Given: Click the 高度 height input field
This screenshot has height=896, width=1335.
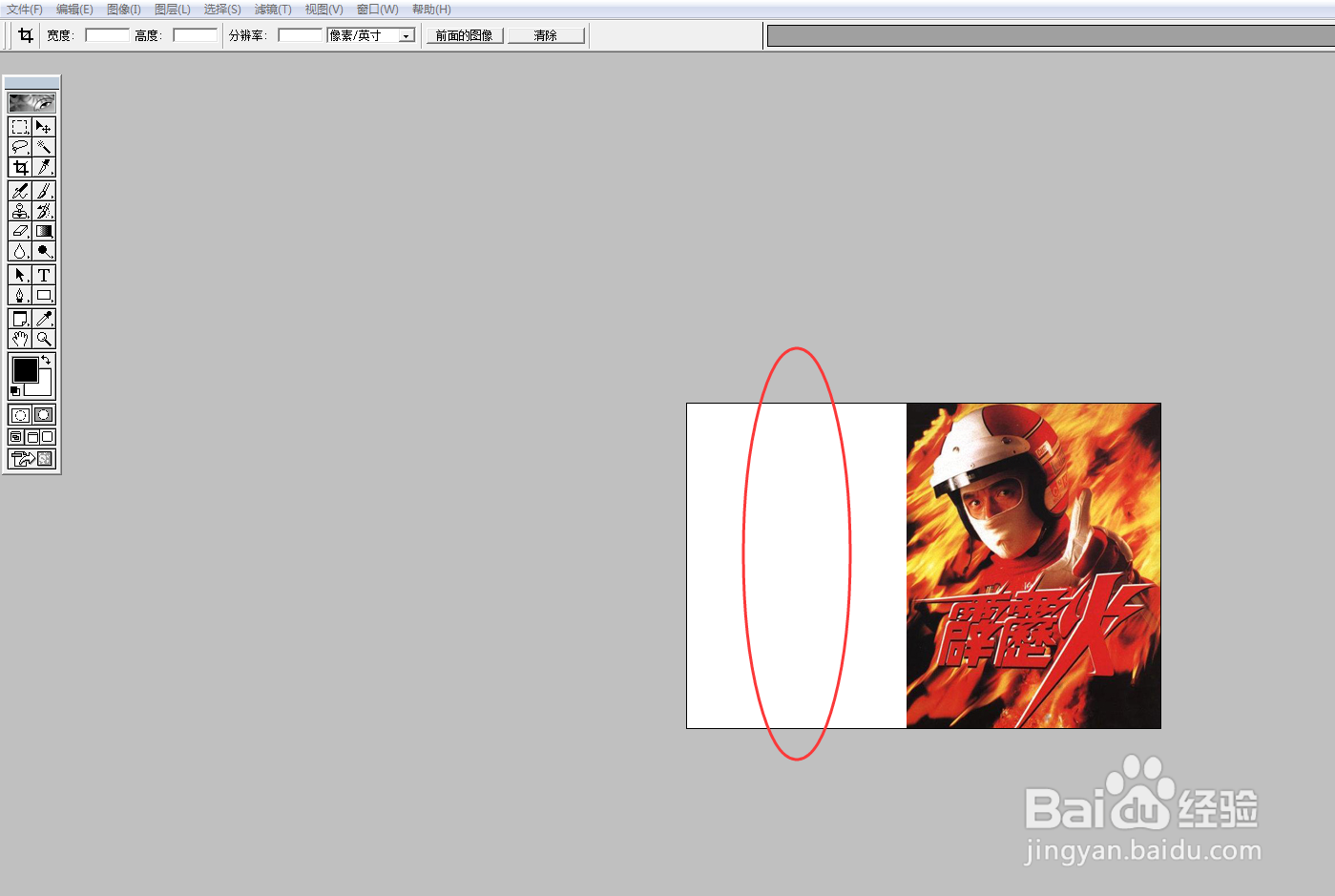Looking at the screenshot, I should coord(196,35).
